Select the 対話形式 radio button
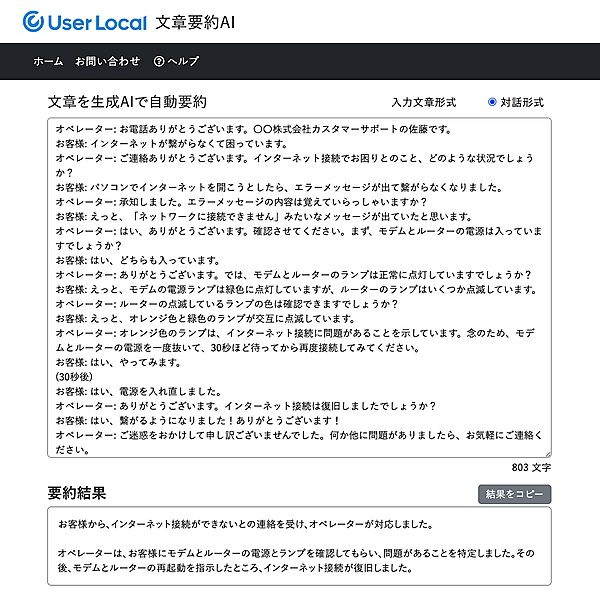The height and width of the screenshot is (600, 600). (492, 102)
